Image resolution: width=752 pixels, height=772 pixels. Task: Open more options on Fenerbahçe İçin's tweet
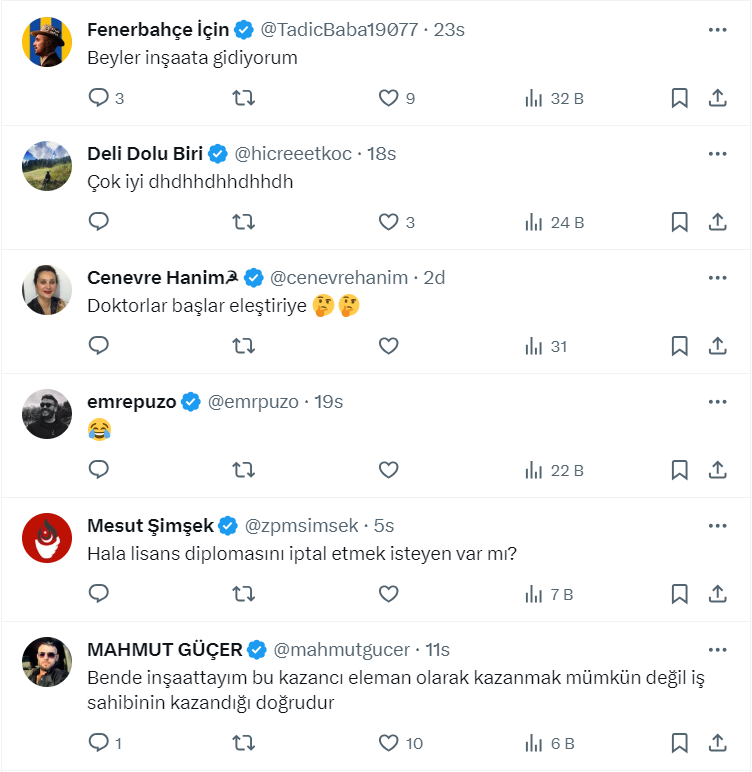[x=717, y=29]
